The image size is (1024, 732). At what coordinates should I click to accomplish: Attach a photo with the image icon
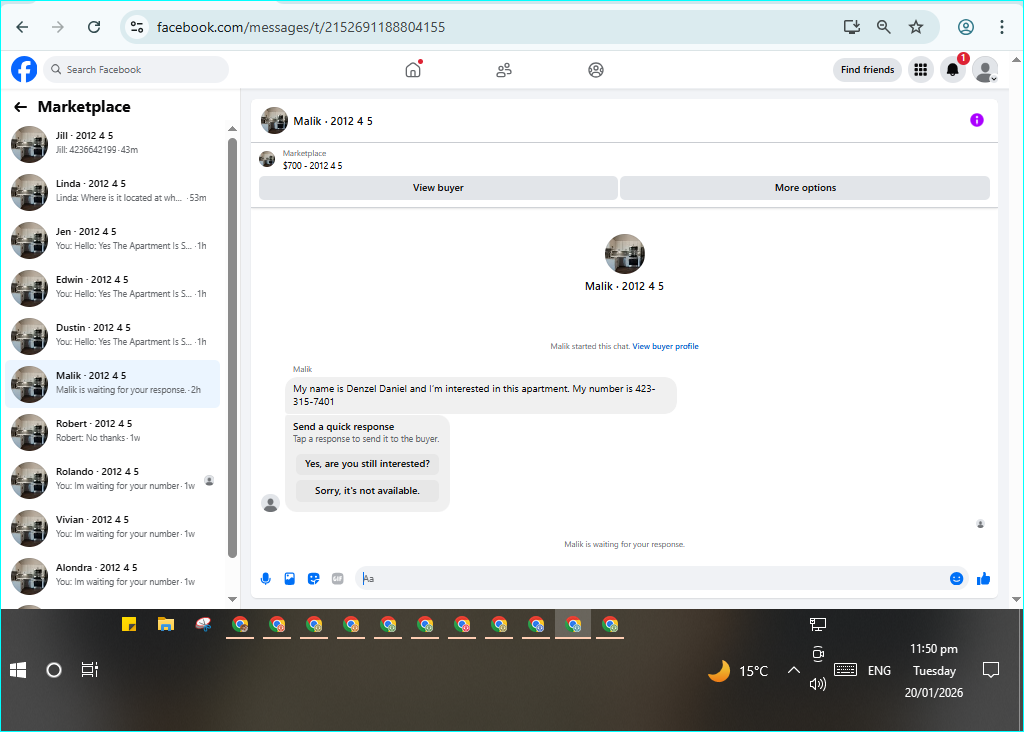click(290, 579)
